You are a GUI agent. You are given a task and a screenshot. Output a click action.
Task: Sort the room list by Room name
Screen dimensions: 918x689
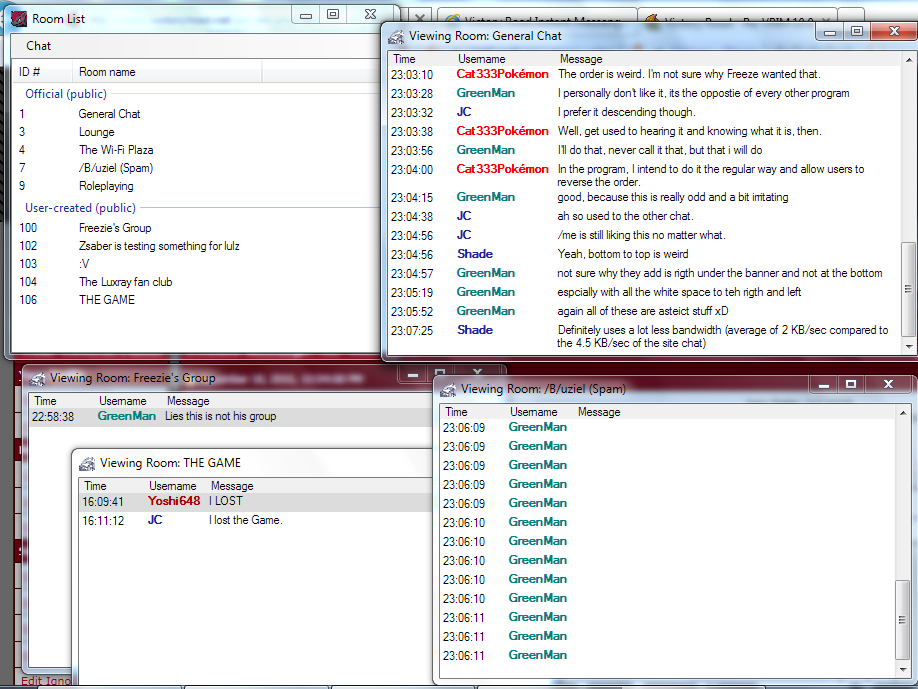pyautogui.click(x=166, y=72)
